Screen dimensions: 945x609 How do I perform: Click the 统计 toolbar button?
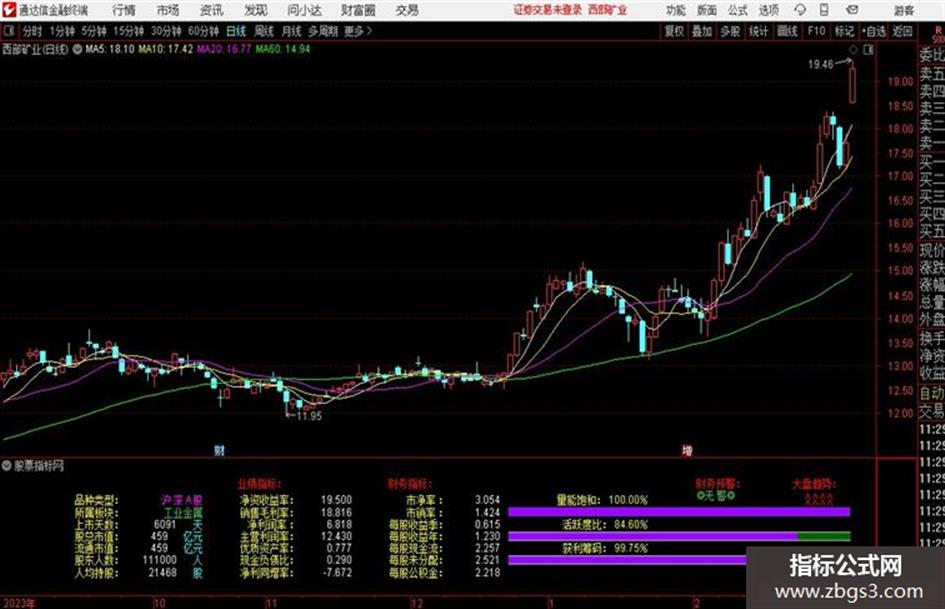(758, 31)
